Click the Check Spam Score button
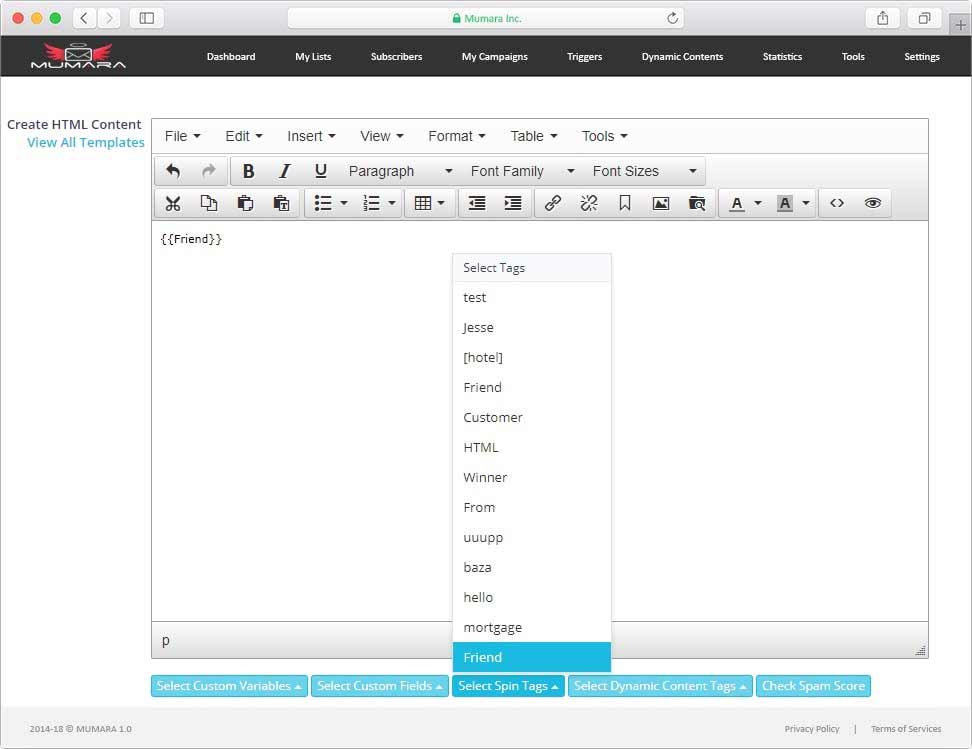The width and height of the screenshot is (972, 749). point(813,686)
